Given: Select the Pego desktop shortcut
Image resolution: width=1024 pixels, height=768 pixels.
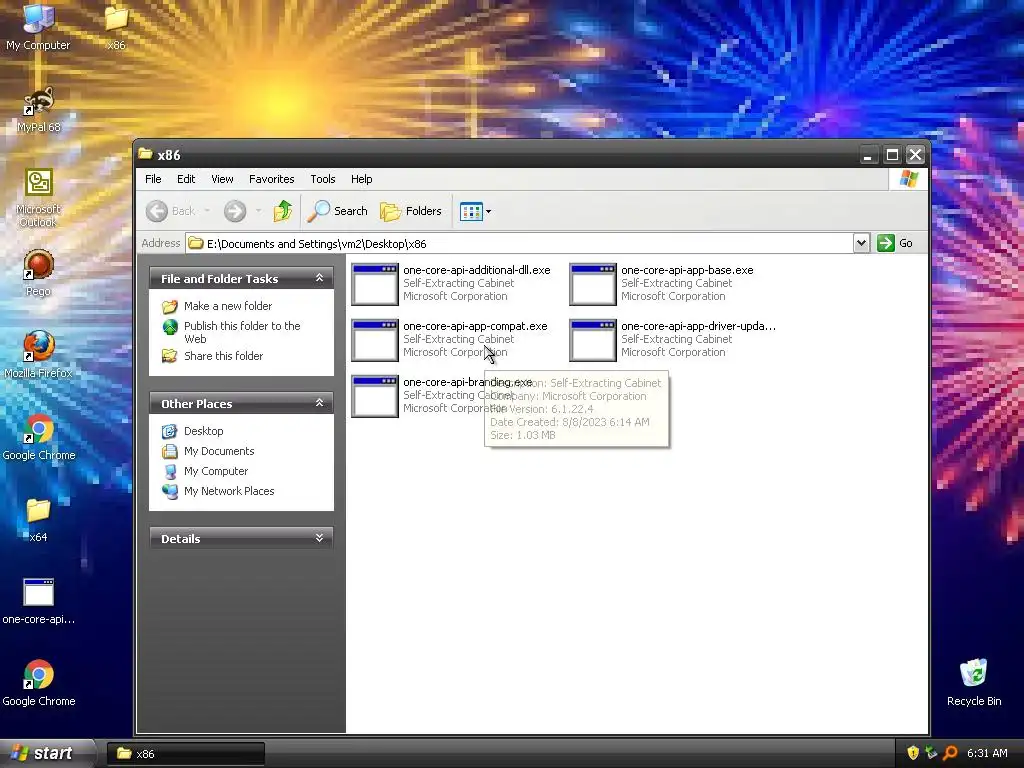Looking at the screenshot, I should [38, 273].
